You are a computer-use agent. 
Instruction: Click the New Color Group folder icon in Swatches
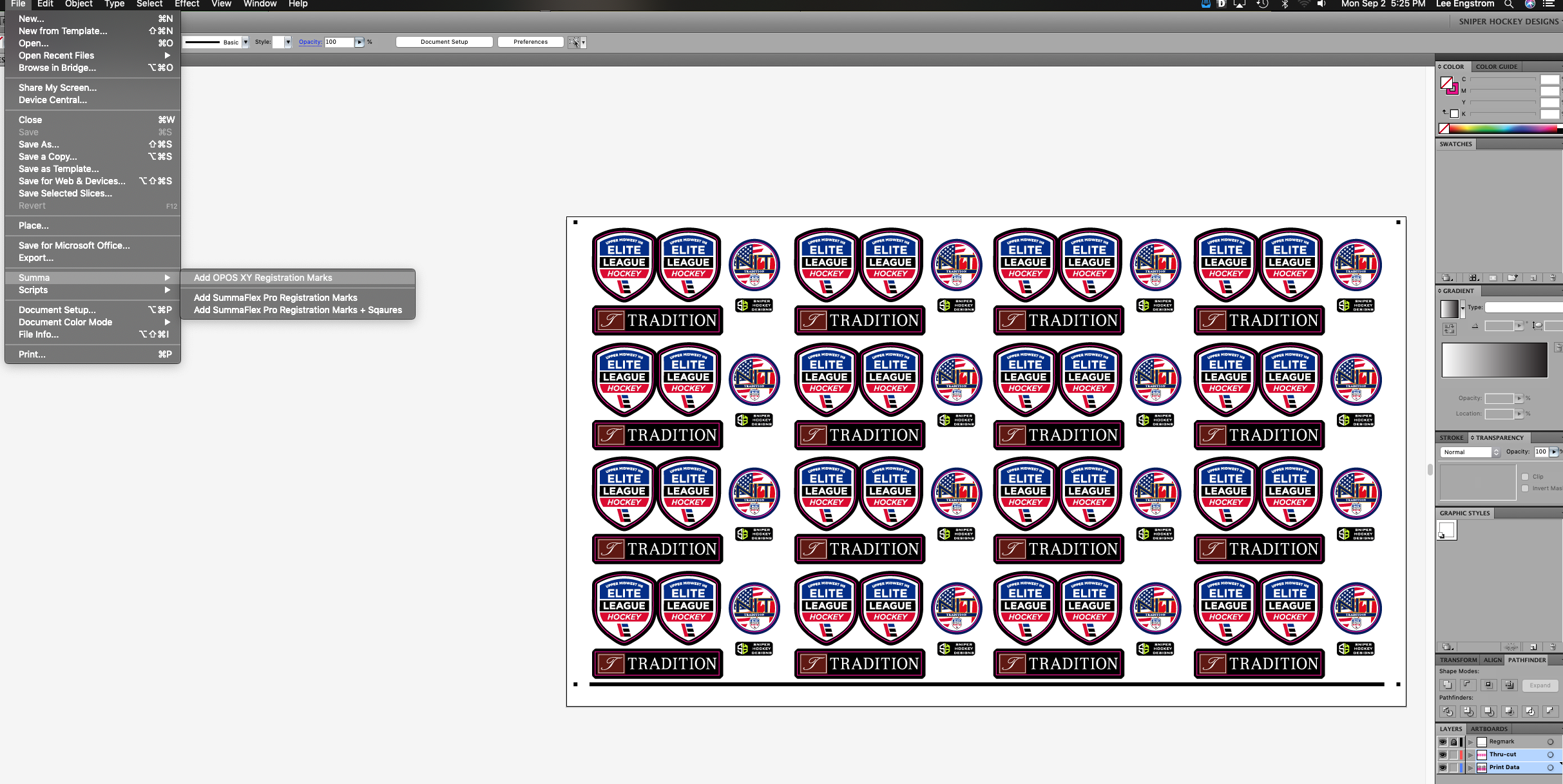(1512, 278)
